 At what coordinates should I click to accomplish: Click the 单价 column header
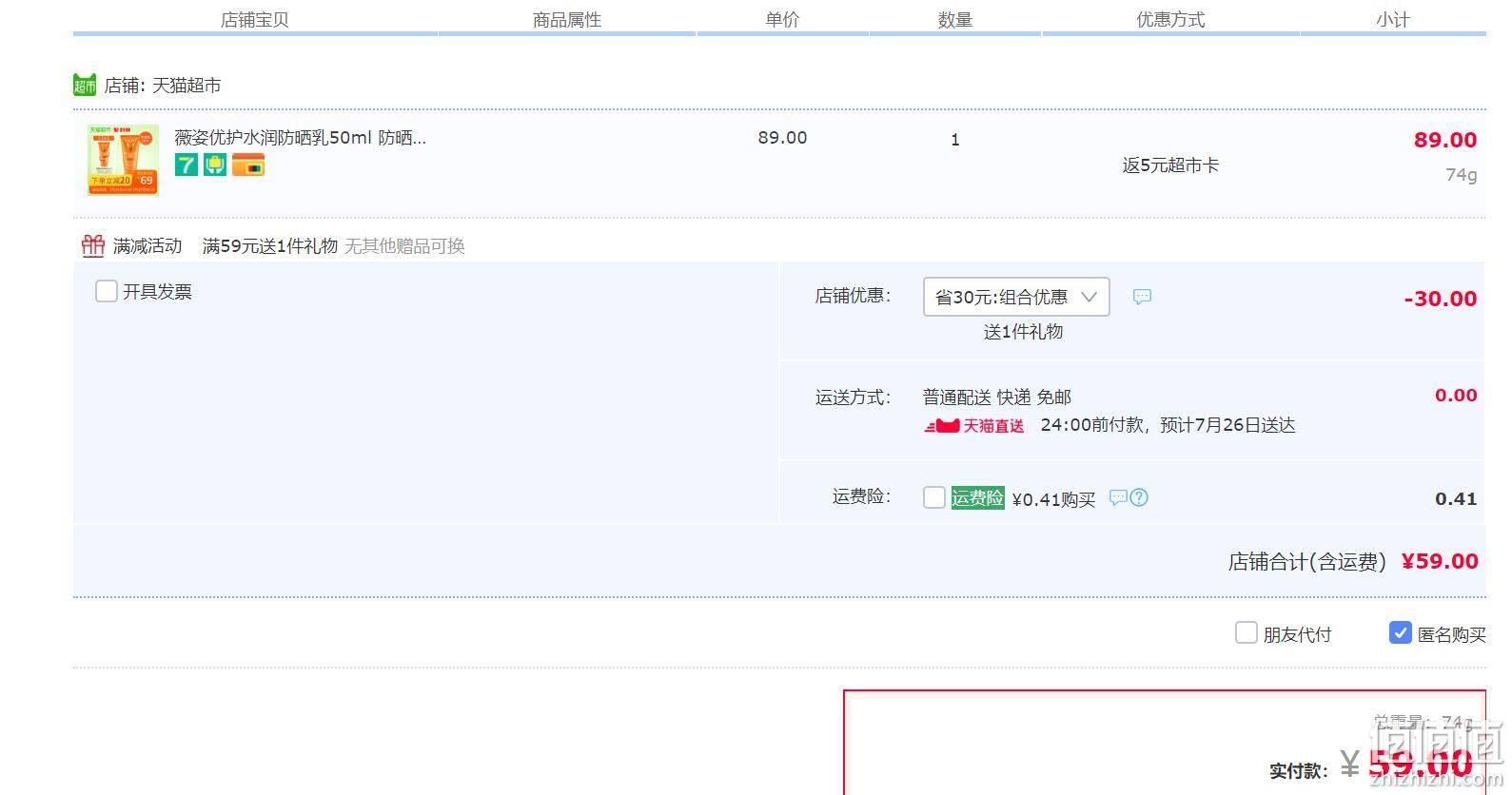783,20
